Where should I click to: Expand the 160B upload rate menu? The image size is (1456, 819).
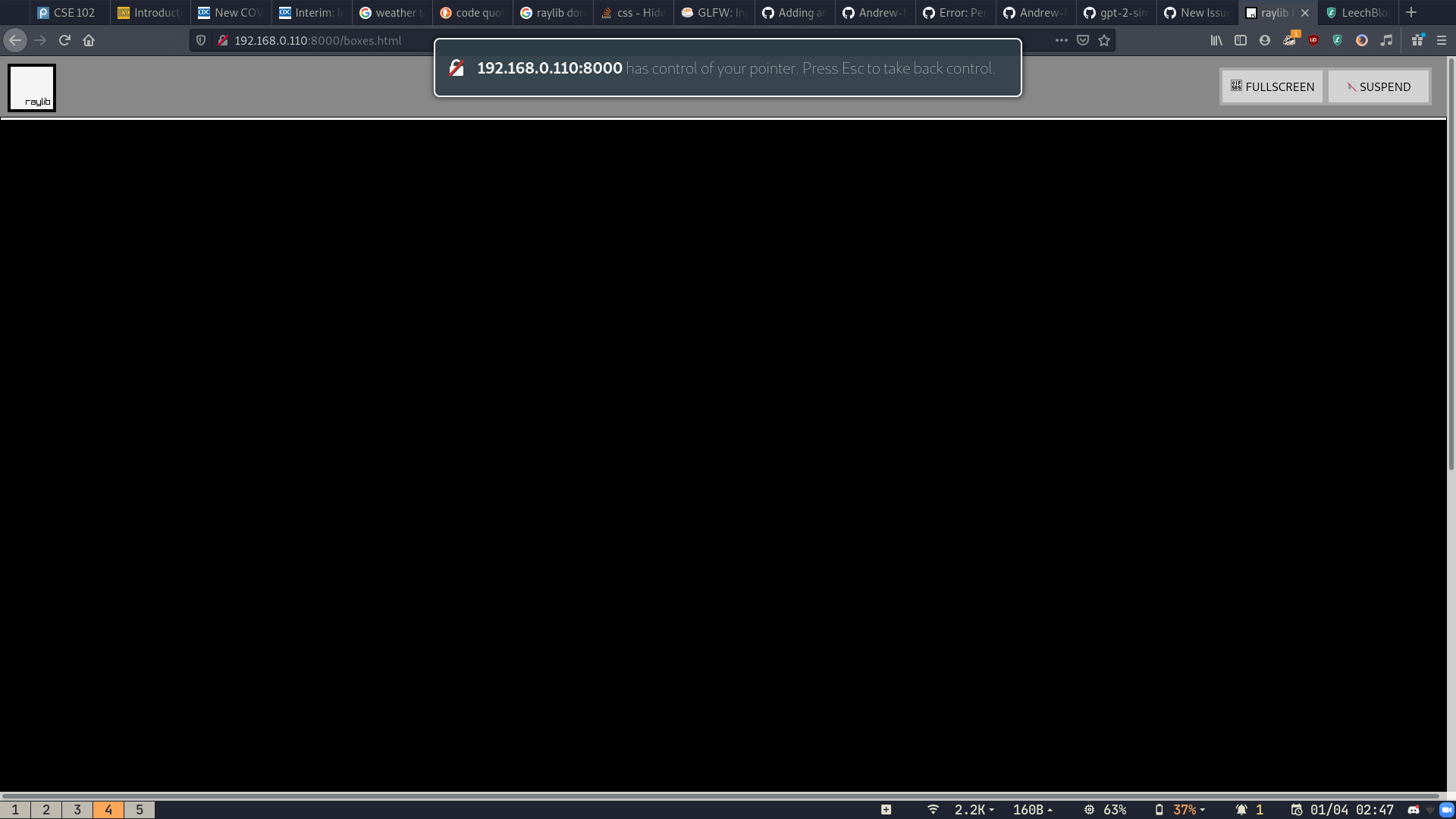tap(1033, 809)
